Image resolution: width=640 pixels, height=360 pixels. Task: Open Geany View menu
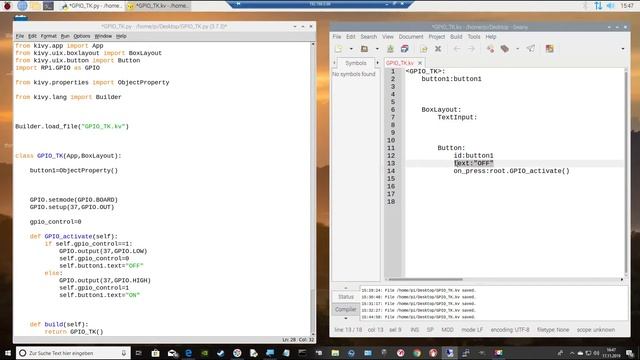coord(388,37)
